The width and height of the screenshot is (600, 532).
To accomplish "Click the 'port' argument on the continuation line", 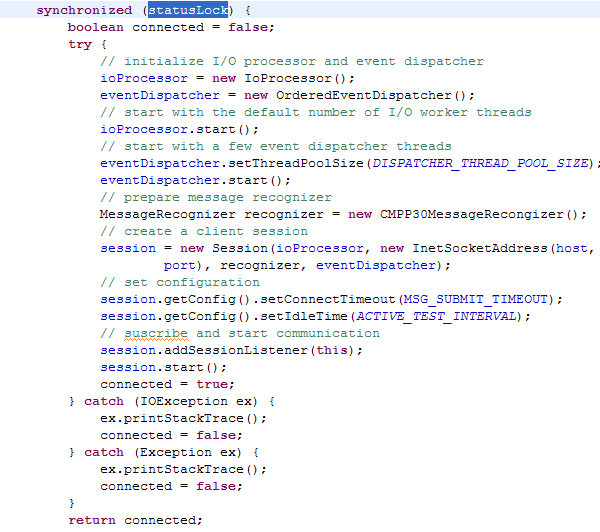I will (x=179, y=265).
